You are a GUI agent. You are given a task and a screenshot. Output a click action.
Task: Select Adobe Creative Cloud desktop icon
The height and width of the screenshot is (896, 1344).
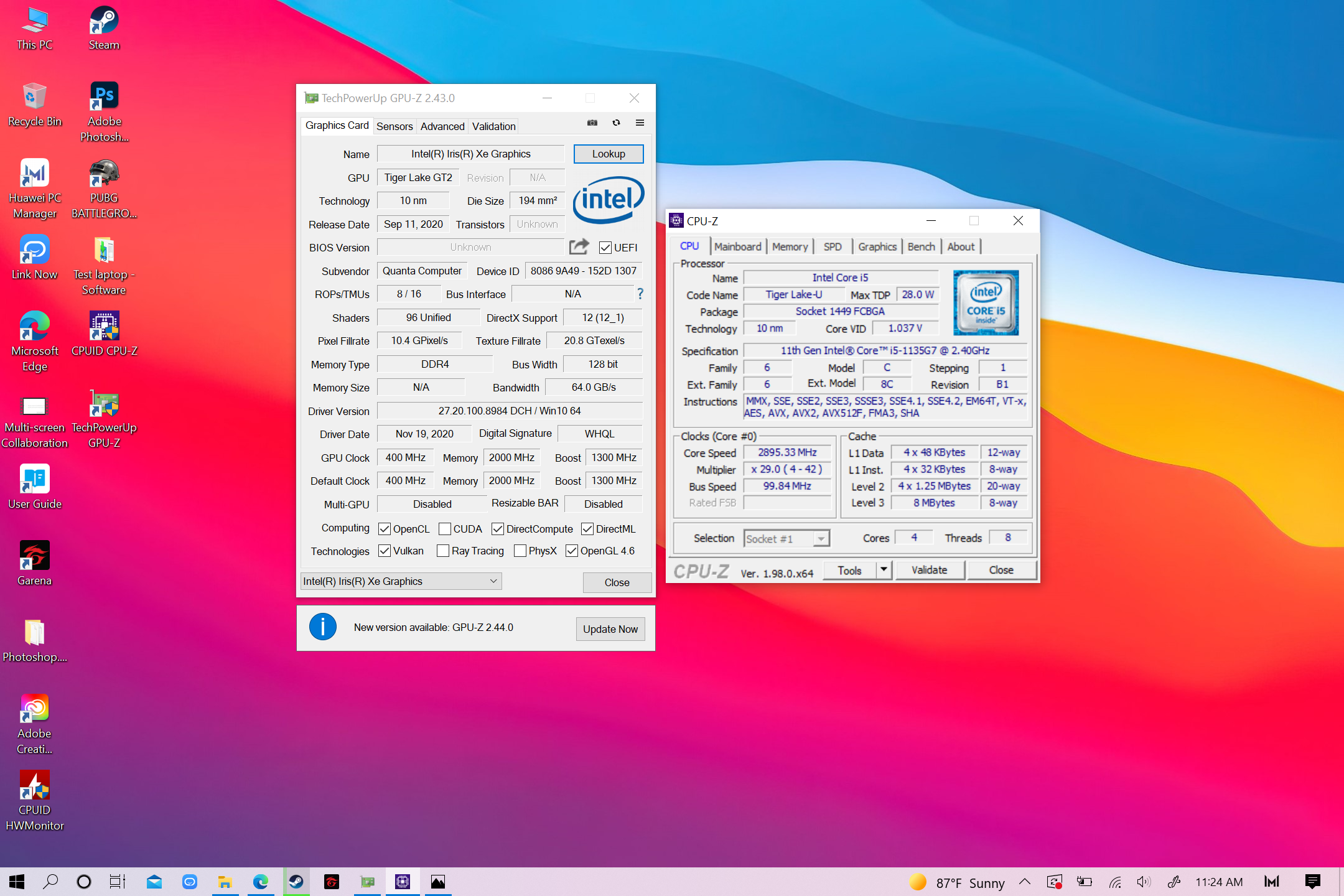[34, 725]
